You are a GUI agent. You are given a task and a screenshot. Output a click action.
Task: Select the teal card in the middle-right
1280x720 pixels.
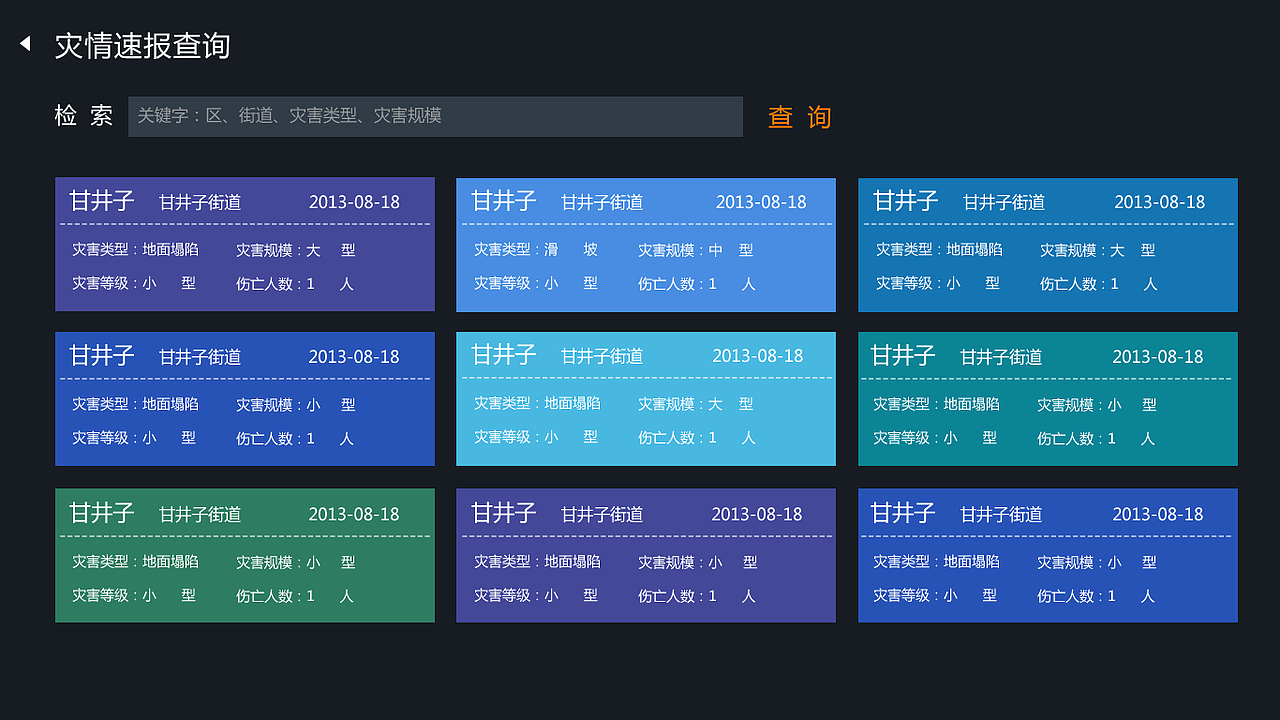[1047, 399]
